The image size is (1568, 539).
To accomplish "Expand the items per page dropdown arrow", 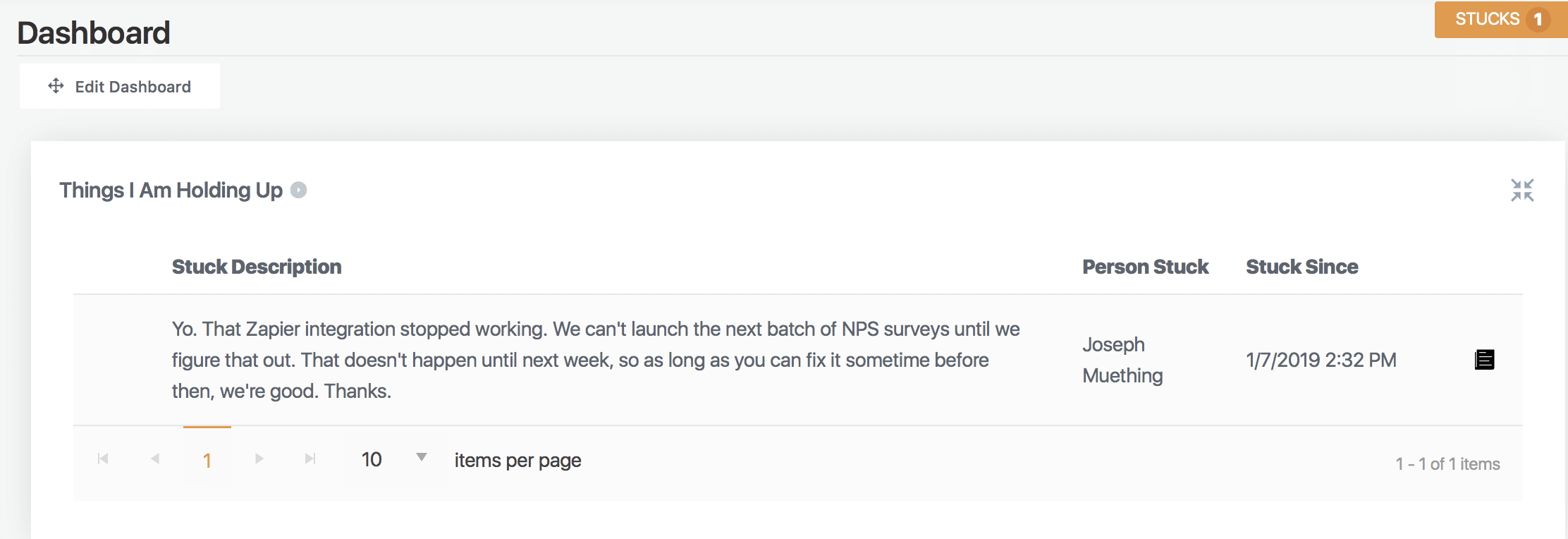I will click(422, 457).
